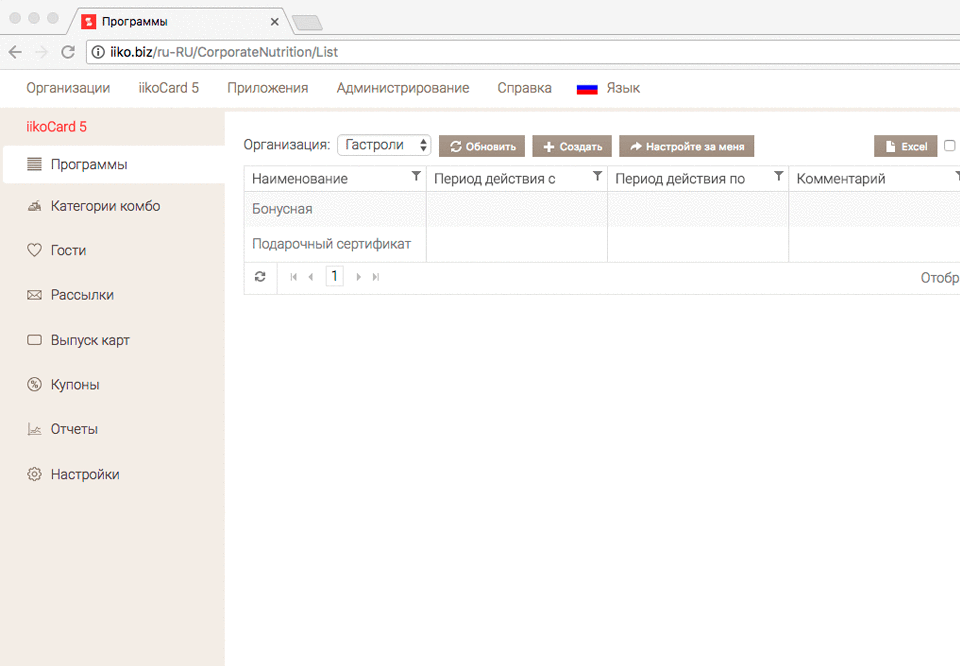Click the grid refresh icon in pager
960x666 pixels.
[x=260, y=277]
